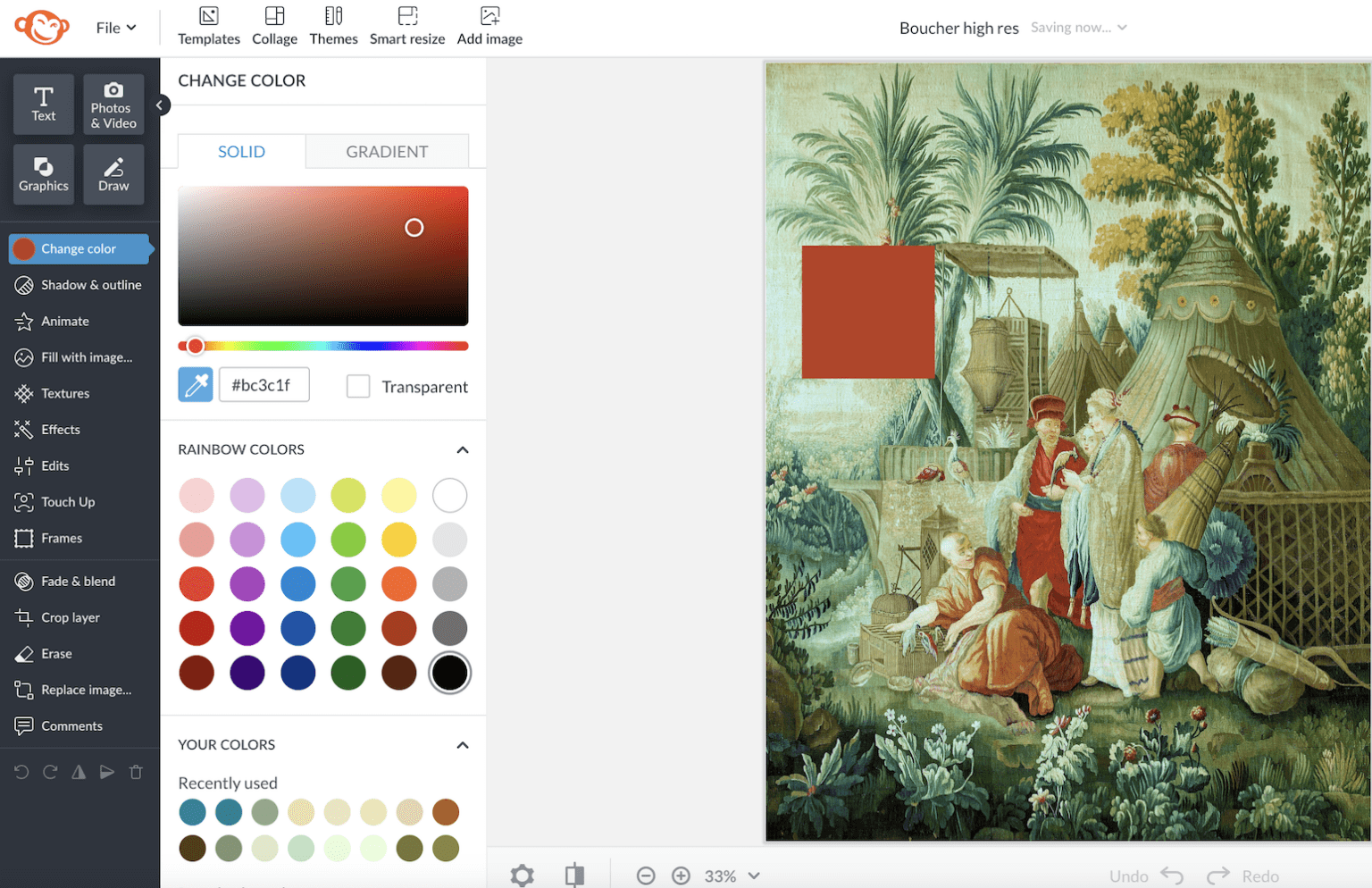Collapse the Your Colors section

point(462,745)
